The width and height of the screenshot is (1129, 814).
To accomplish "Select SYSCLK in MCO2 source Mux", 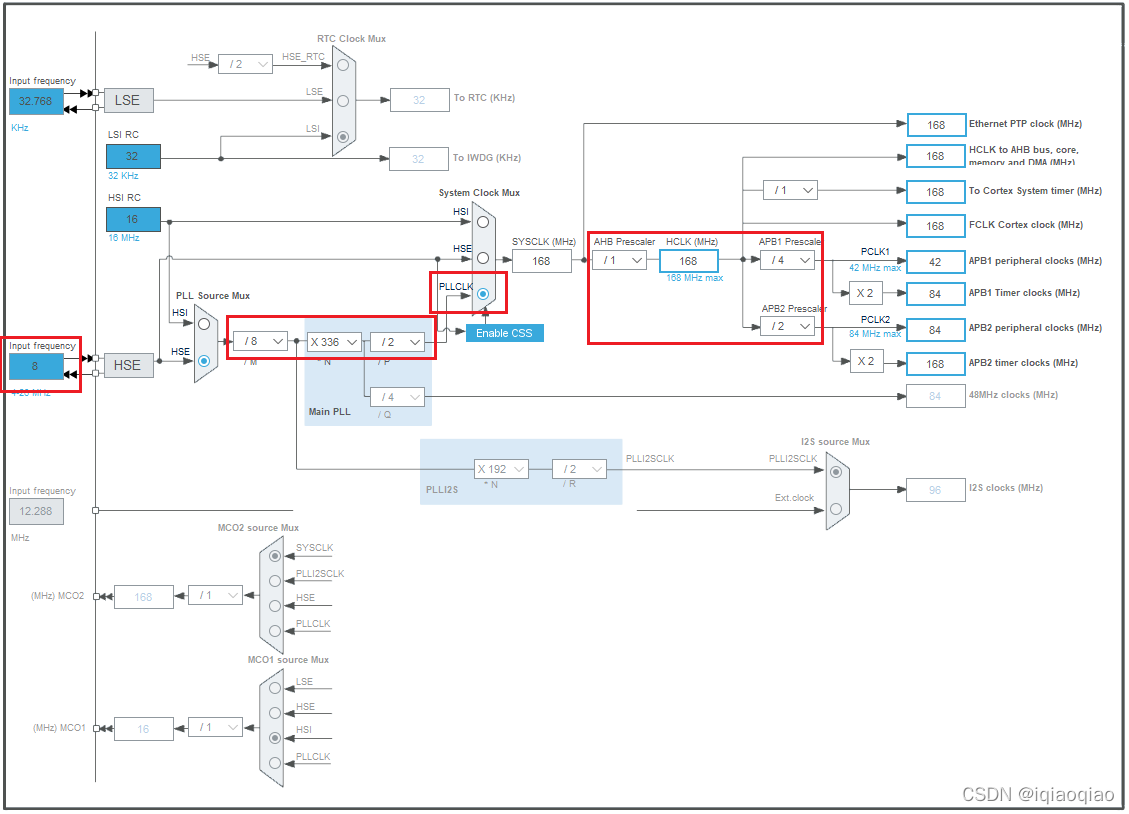I will coord(275,556).
